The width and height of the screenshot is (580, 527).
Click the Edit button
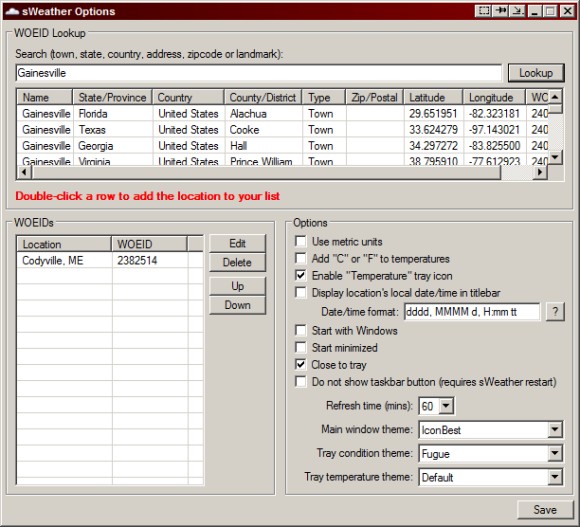coord(237,243)
